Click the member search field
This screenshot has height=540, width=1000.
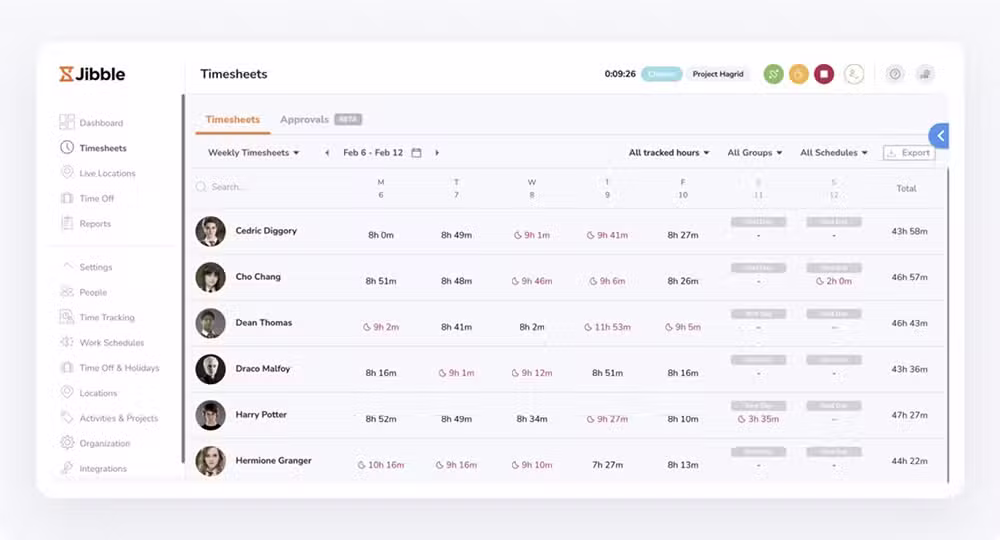(x=268, y=187)
